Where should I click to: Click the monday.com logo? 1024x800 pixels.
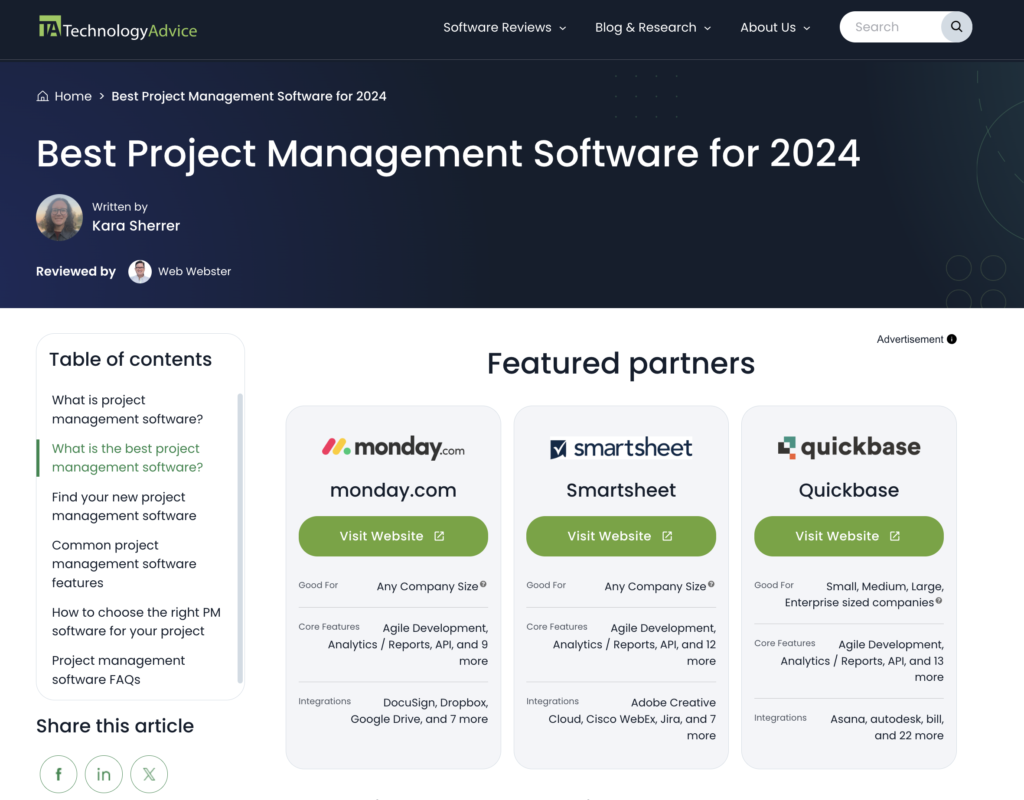(393, 447)
